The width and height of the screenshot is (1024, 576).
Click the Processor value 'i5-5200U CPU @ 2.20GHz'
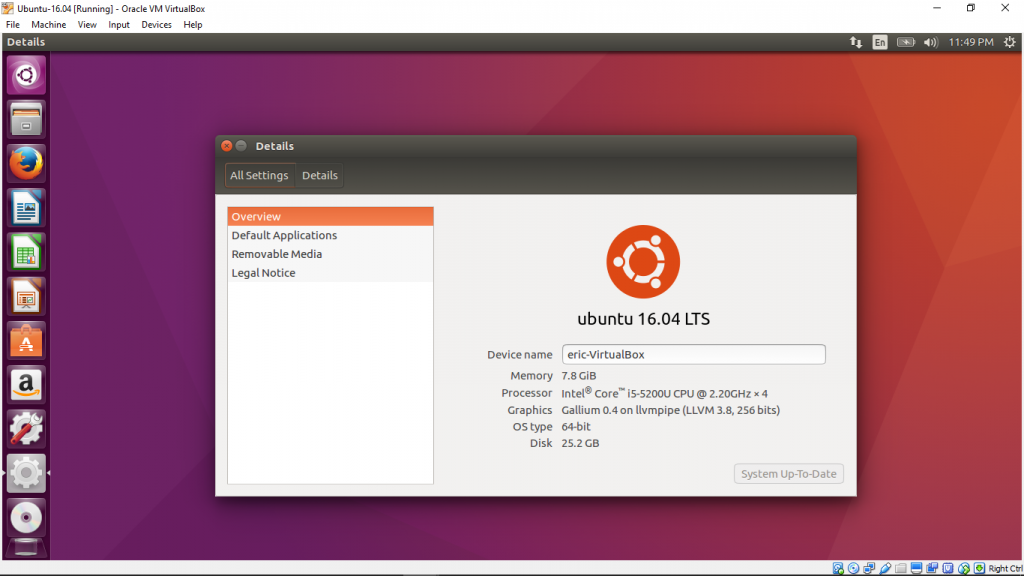coord(688,394)
